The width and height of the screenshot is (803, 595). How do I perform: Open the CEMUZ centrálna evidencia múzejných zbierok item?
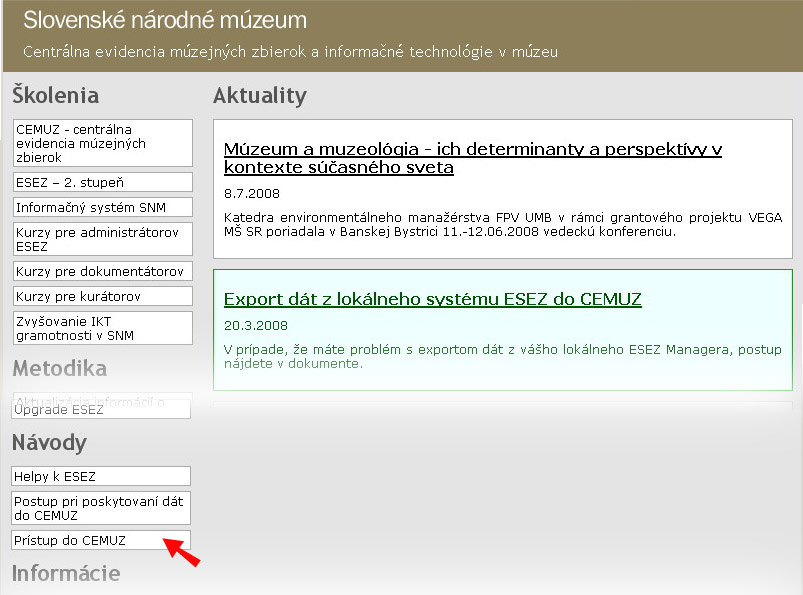coord(102,143)
